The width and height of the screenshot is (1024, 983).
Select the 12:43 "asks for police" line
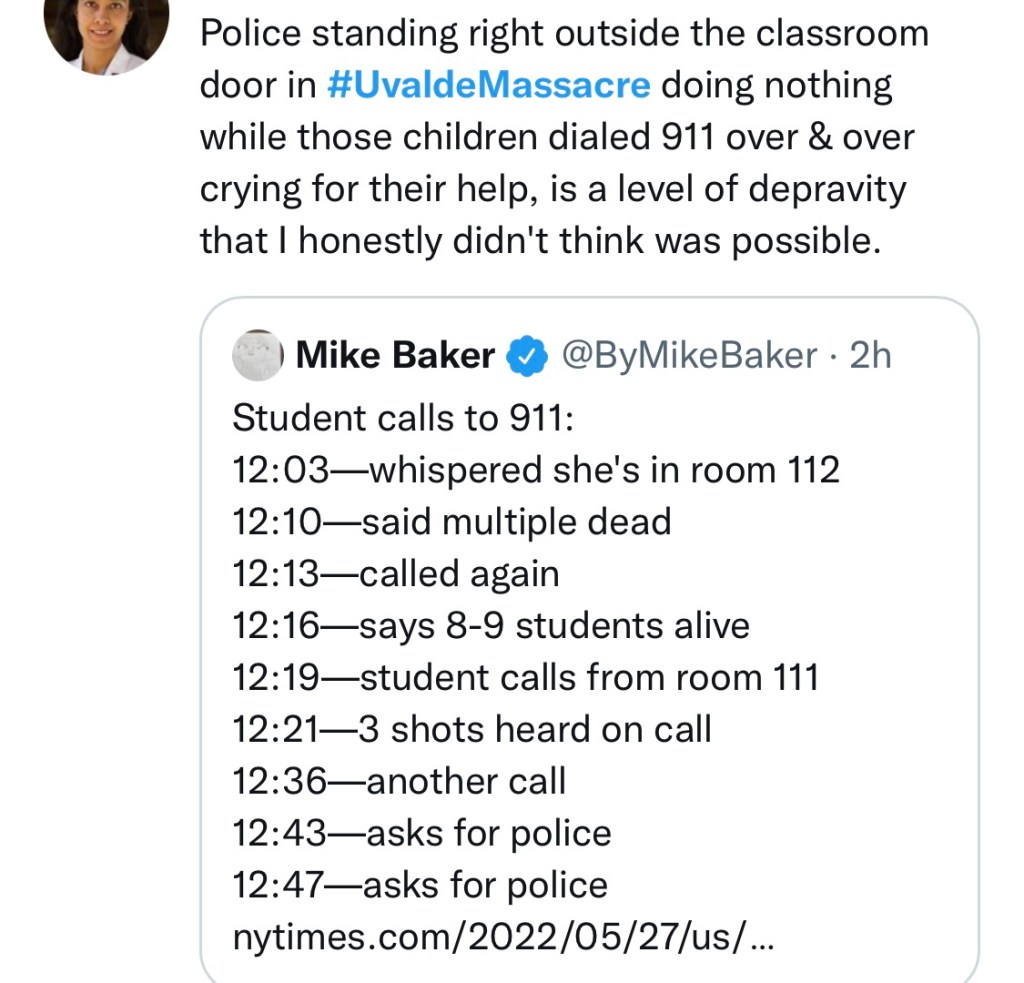[x=421, y=834]
